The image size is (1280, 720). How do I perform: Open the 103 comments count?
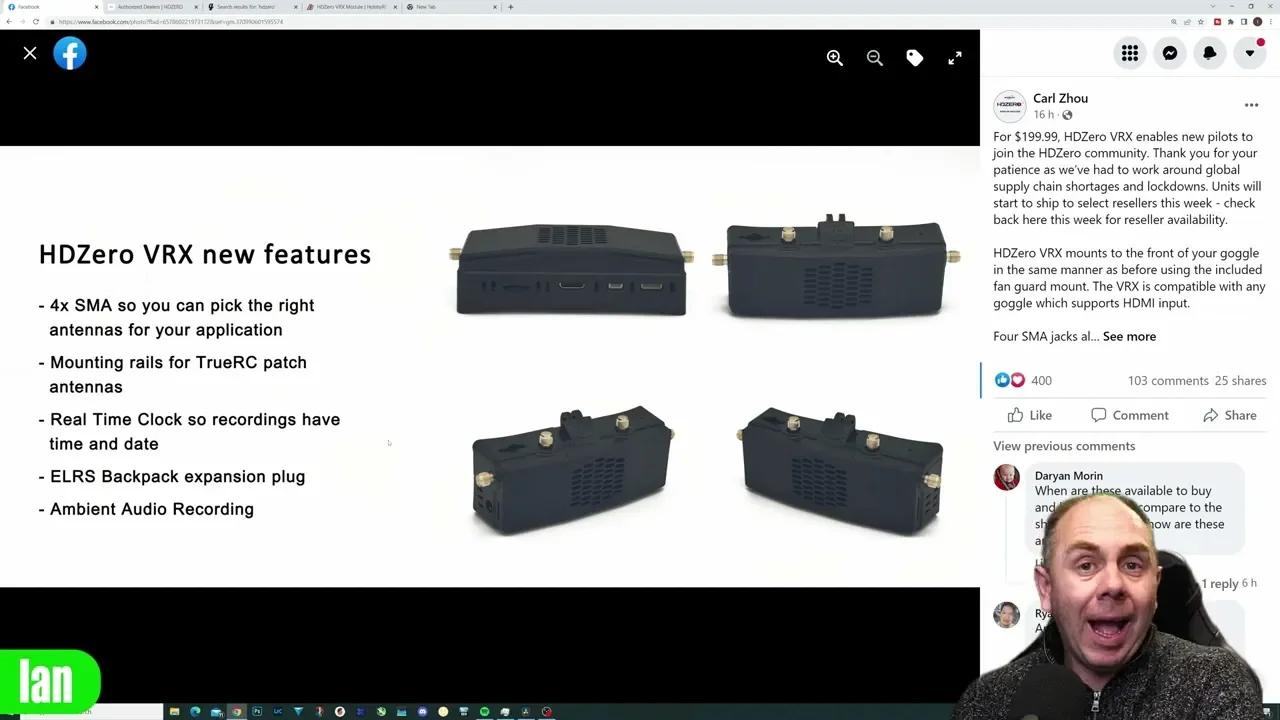[1168, 380]
